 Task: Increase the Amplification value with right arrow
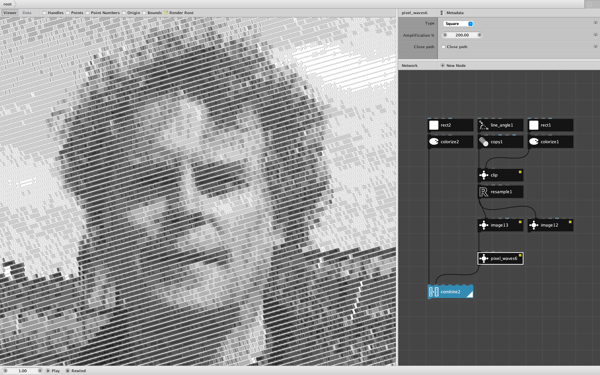click(x=479, y=35)
